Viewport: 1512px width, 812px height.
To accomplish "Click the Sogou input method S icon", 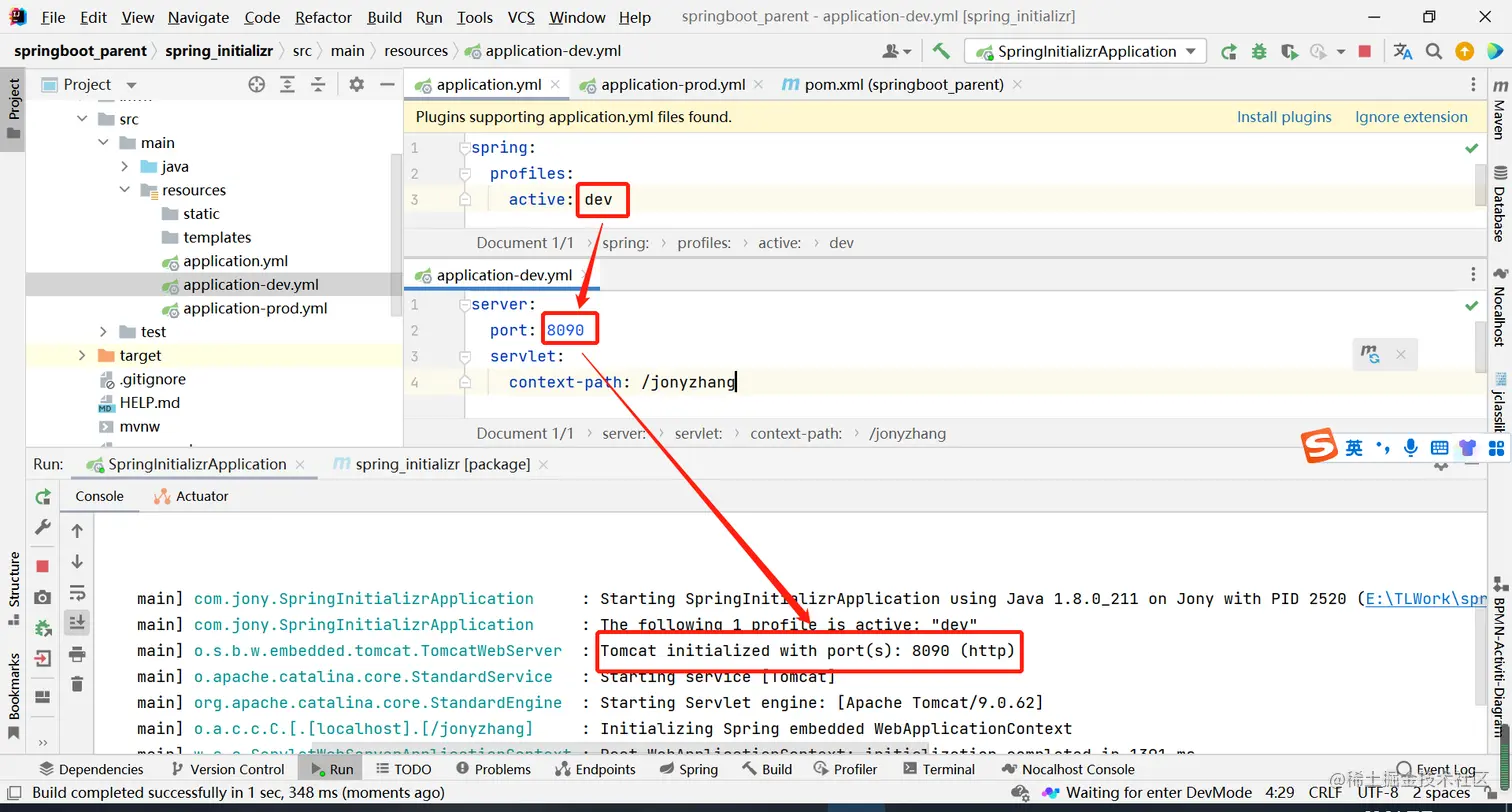I will tap(1319, 447).
